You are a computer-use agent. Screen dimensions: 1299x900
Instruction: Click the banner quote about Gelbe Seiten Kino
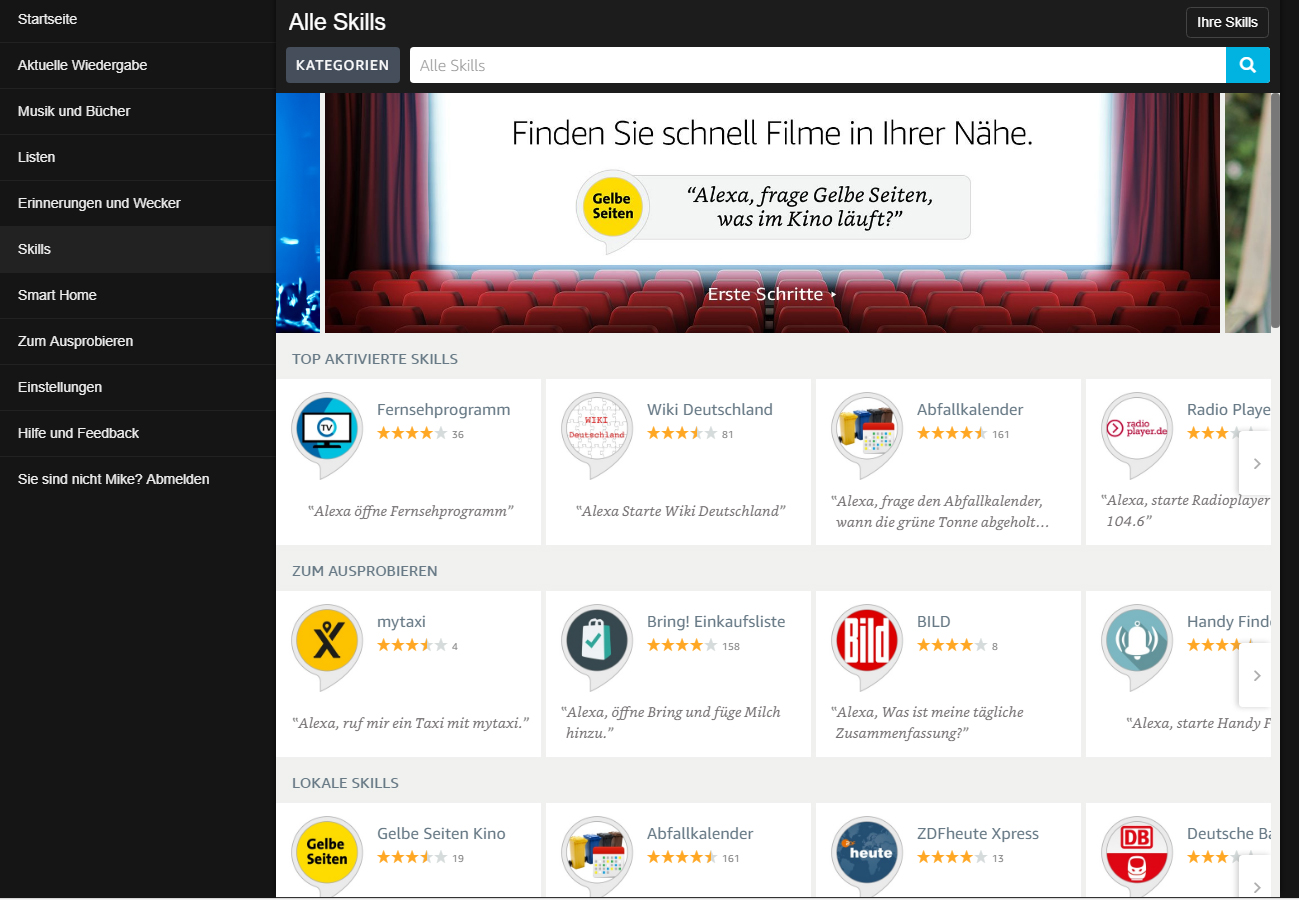pyautogui.click(x=809, y=207)
